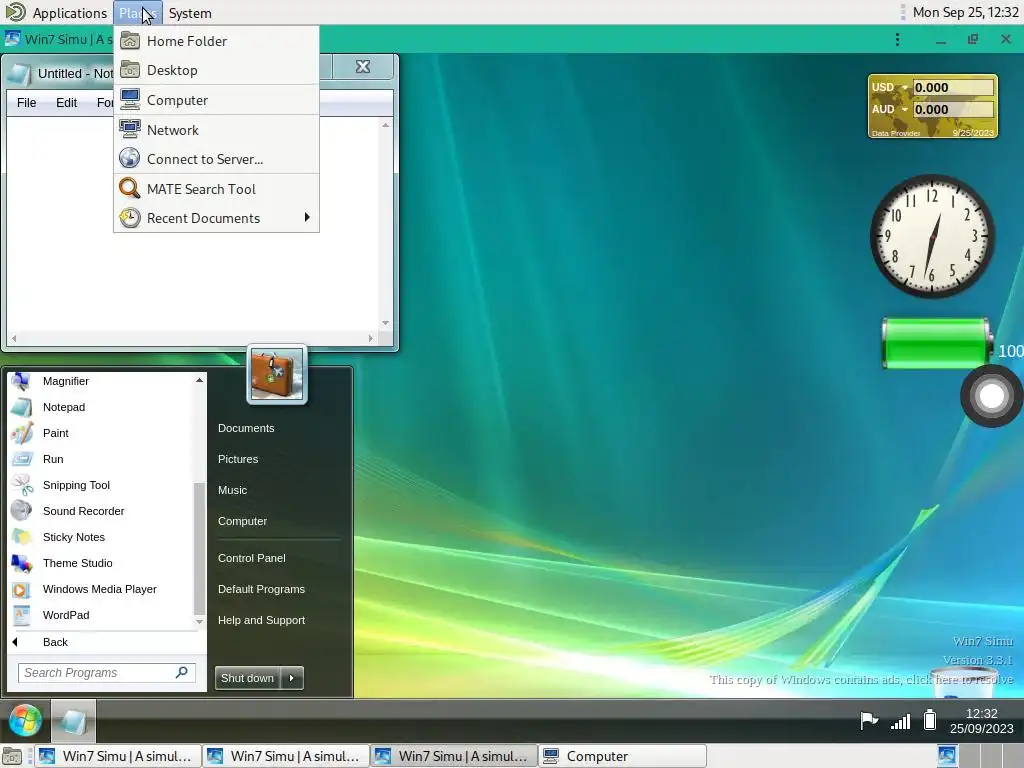This screenshot has height=768, width=1024.
Task: Open Home Folder in Places menu
Action: 216,41
